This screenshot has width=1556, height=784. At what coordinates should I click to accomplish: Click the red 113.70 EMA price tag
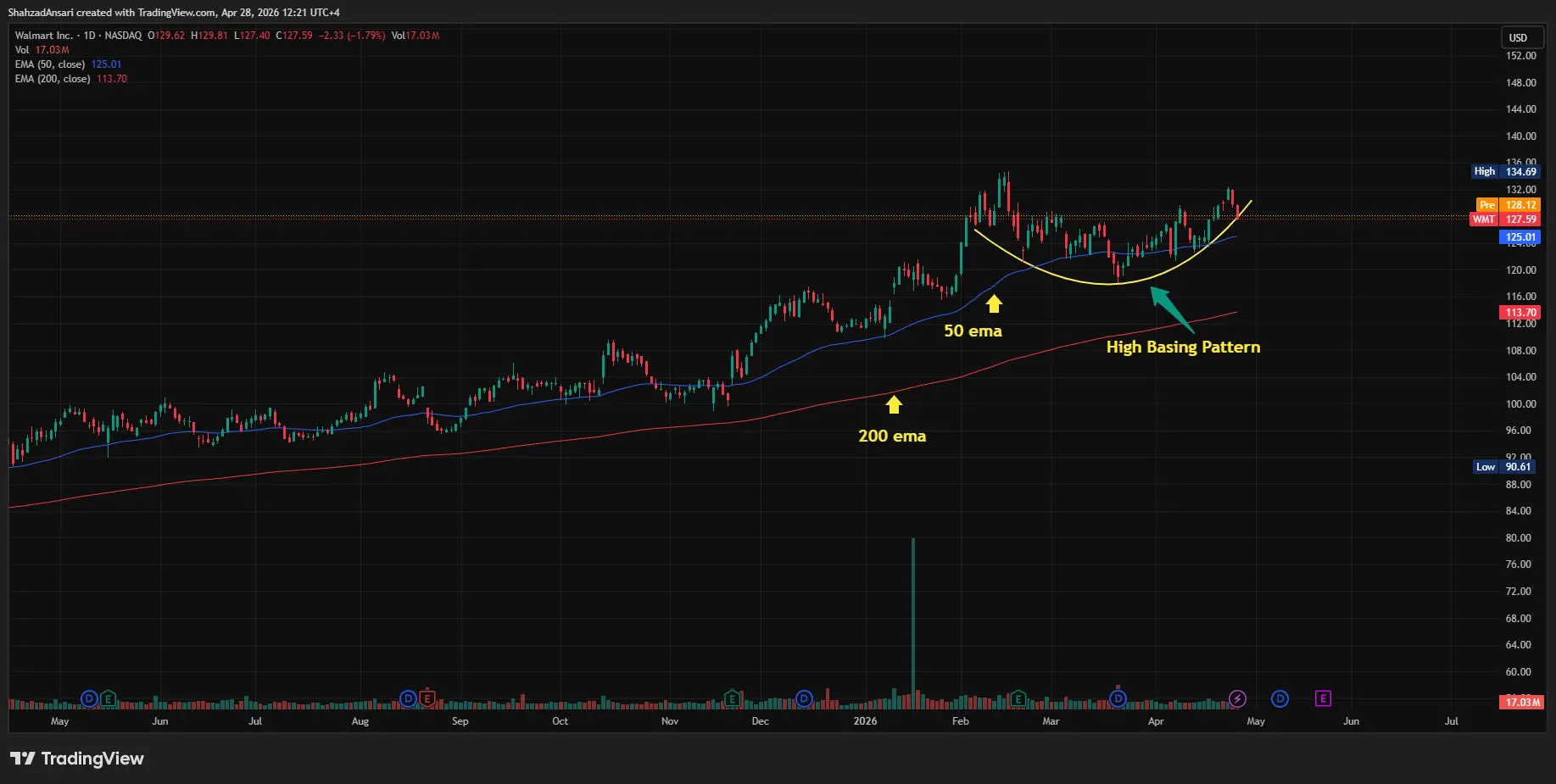click(x=1520, y=312)
